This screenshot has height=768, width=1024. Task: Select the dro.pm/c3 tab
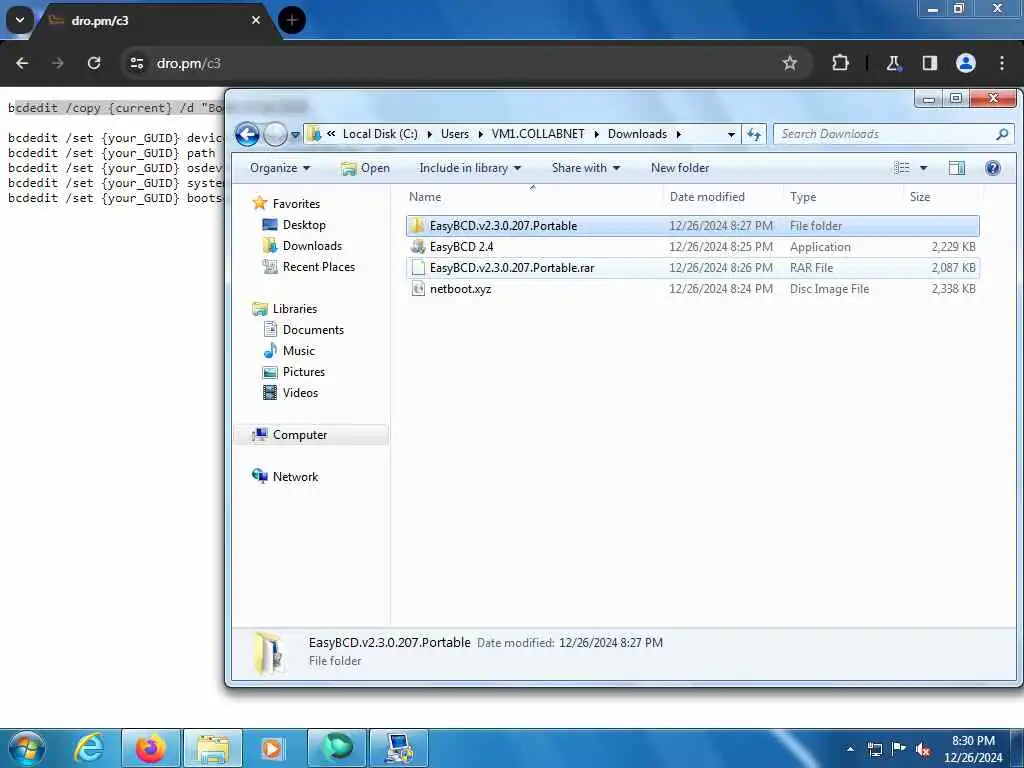(157, 21)
